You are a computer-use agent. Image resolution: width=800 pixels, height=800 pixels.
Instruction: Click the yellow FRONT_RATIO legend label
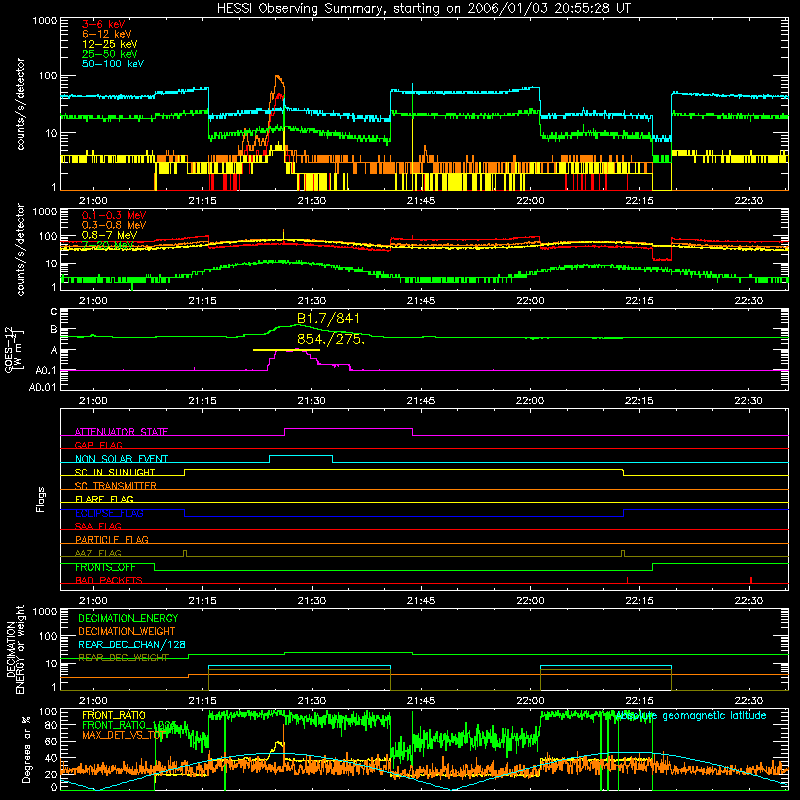pos(114,715)
